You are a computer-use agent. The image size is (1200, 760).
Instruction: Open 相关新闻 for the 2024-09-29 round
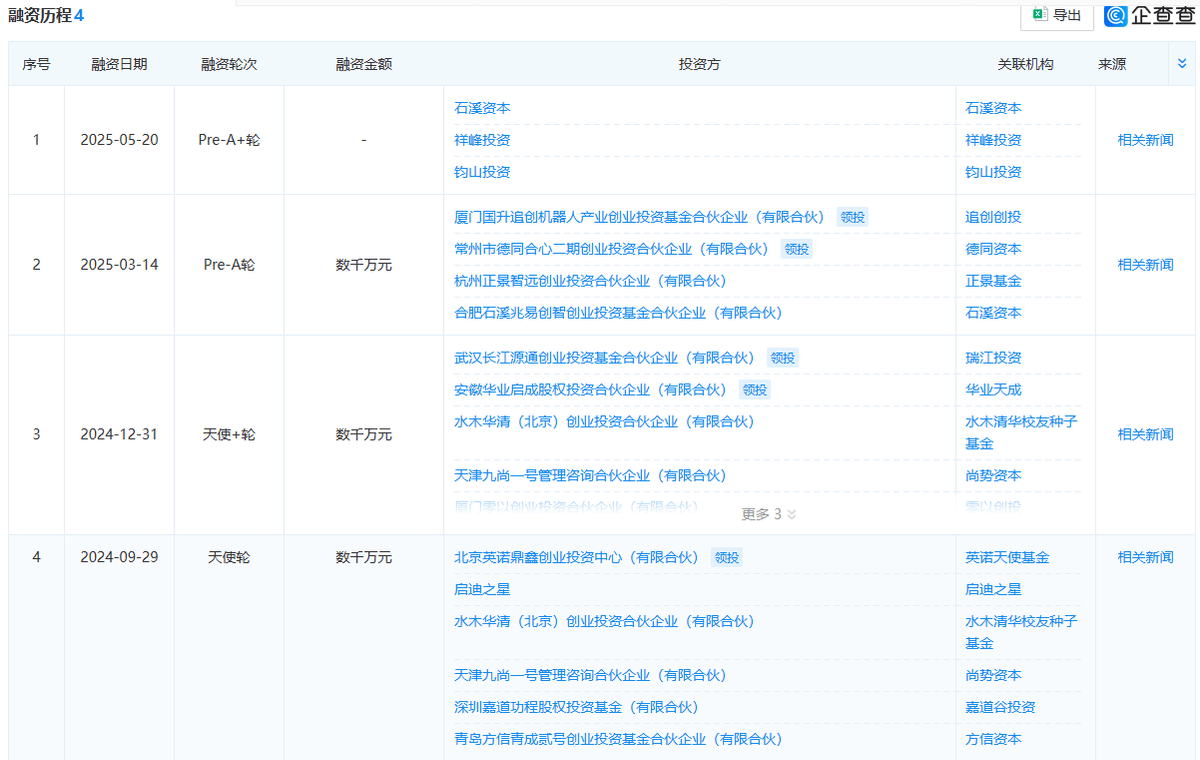(1145, 557)
